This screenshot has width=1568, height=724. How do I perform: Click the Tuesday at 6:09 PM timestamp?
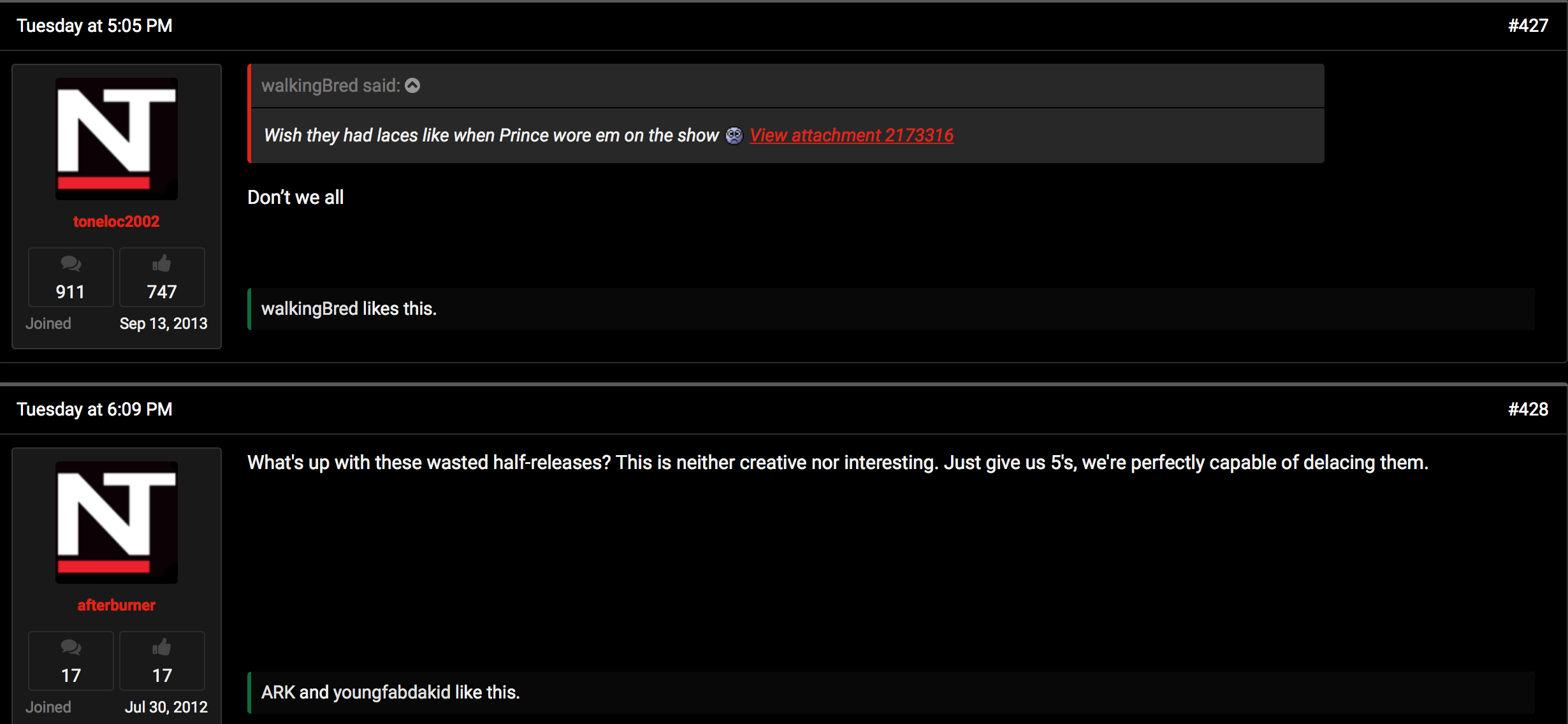tap(94, 409)
